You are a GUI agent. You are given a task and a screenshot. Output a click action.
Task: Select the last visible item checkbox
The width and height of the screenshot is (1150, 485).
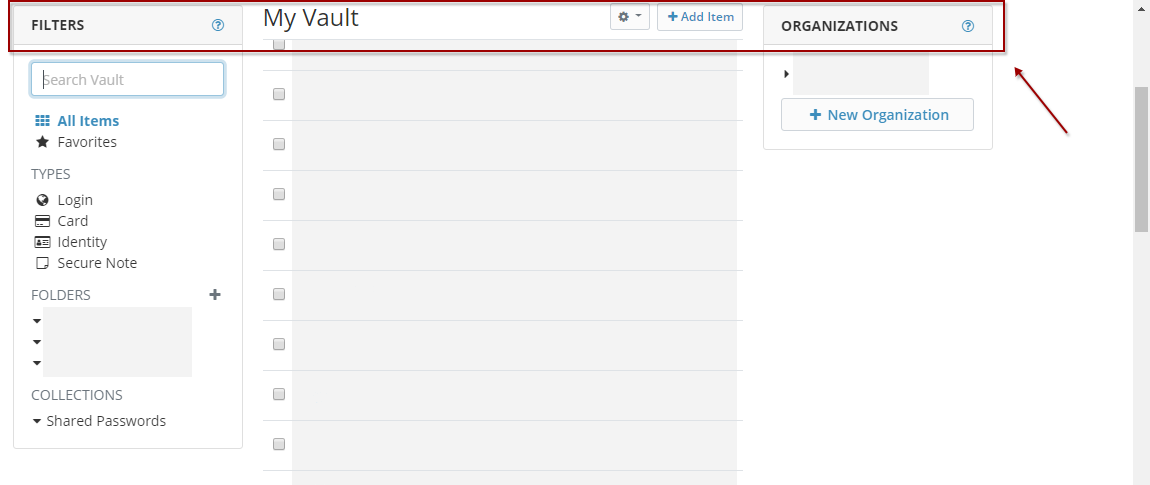coord(279,444)
